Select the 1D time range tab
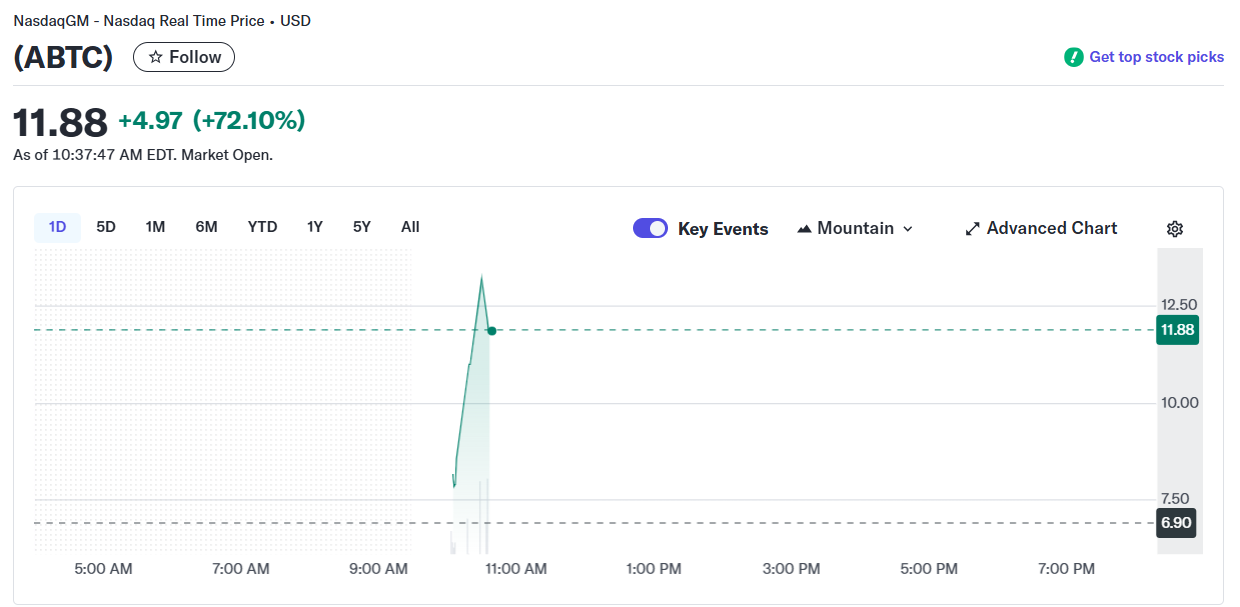Viewport: 1240px width, 607px height. (57, 227)
